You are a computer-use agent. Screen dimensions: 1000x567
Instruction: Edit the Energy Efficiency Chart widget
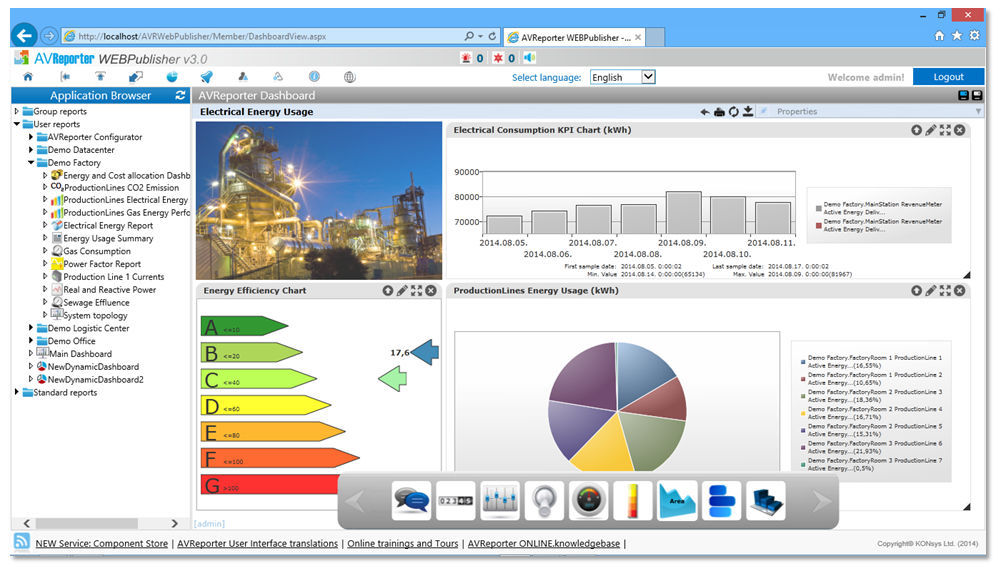[402, 291]
